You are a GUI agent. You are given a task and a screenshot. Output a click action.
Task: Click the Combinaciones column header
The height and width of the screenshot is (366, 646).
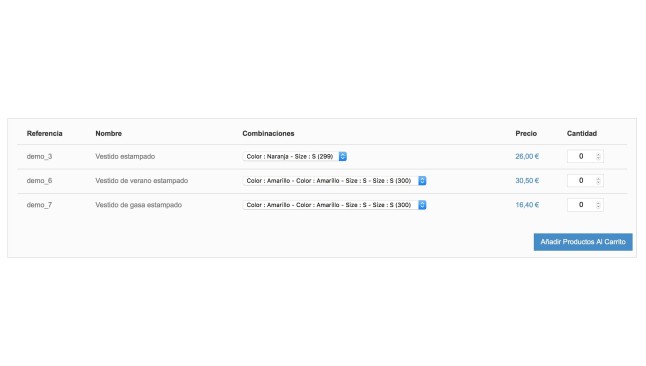point(268,134)
